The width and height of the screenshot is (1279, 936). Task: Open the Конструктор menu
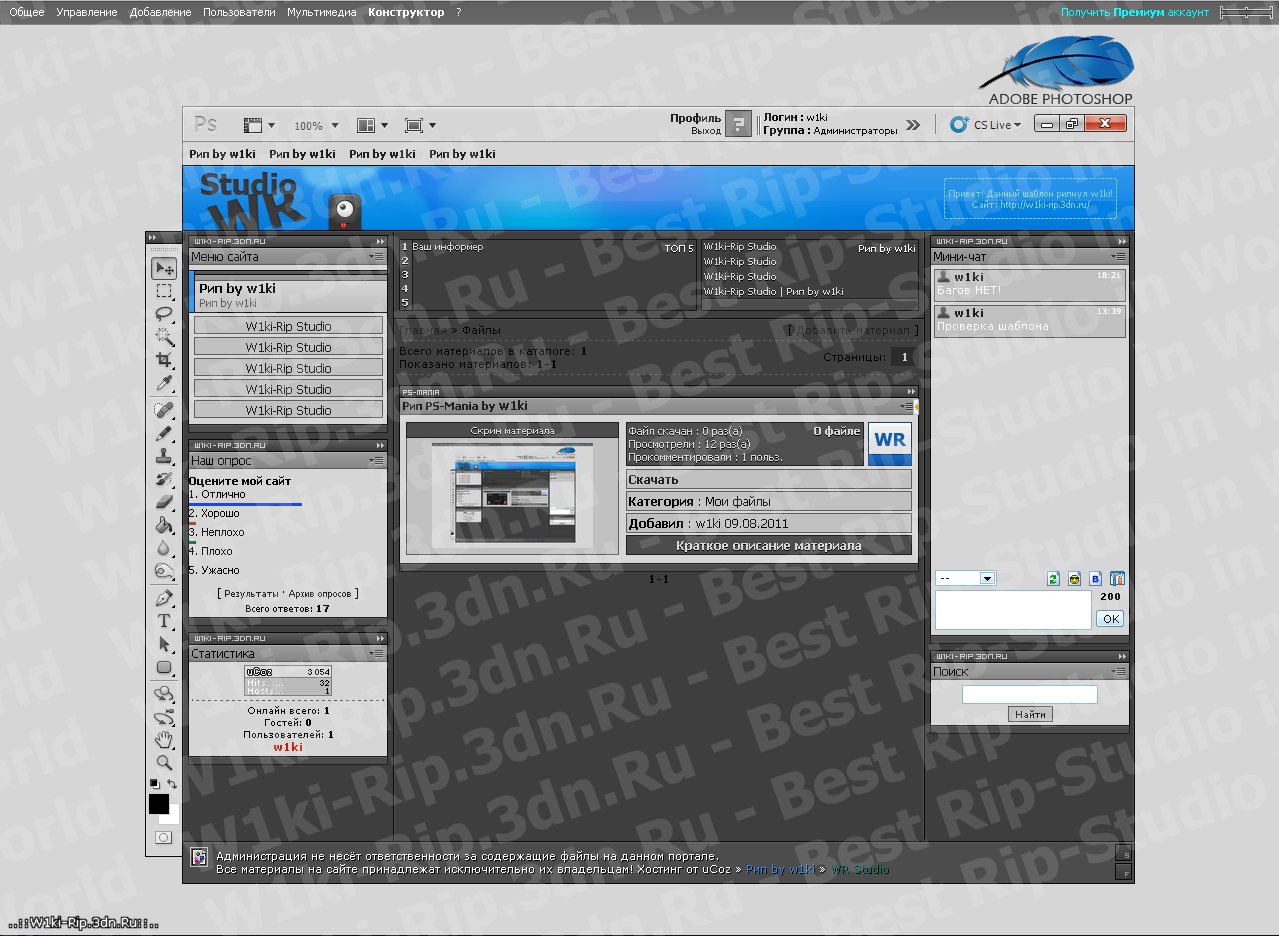click(x=406, y=12)
